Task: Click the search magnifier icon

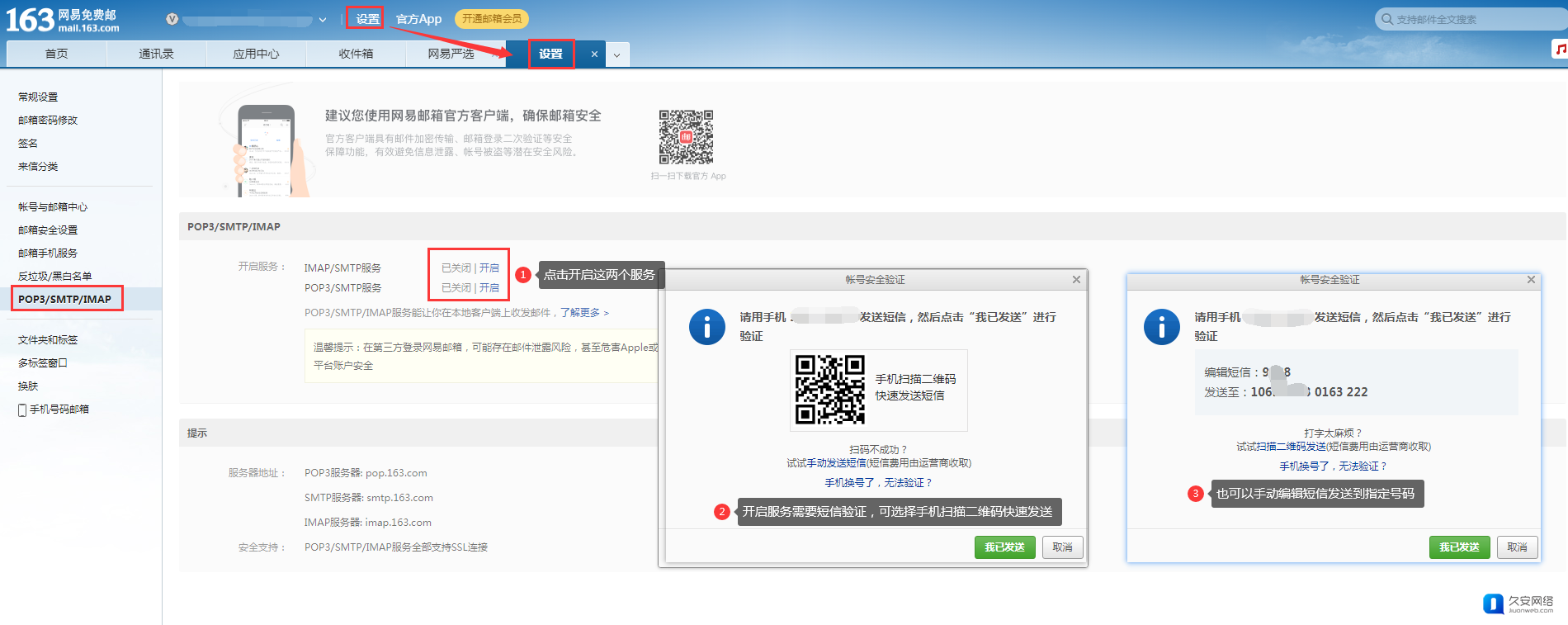Action: click(x=1387, y=19)
